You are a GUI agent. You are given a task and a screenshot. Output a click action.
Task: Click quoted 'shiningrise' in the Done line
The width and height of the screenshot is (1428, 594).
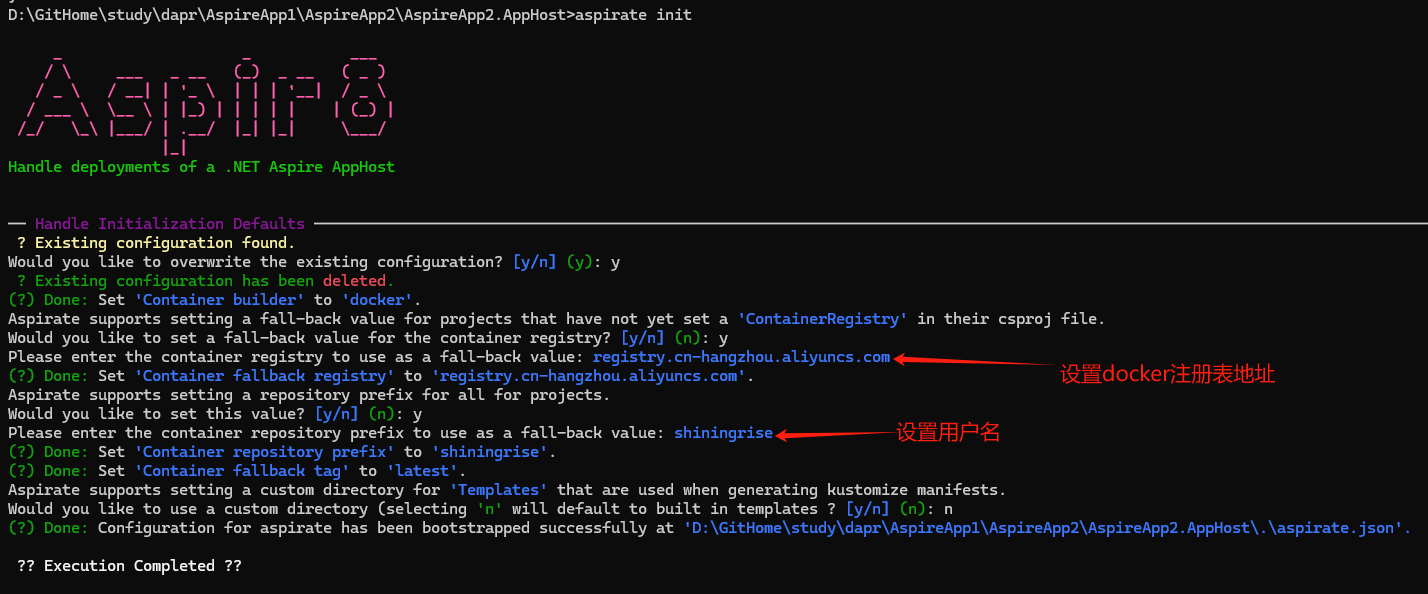489,452
